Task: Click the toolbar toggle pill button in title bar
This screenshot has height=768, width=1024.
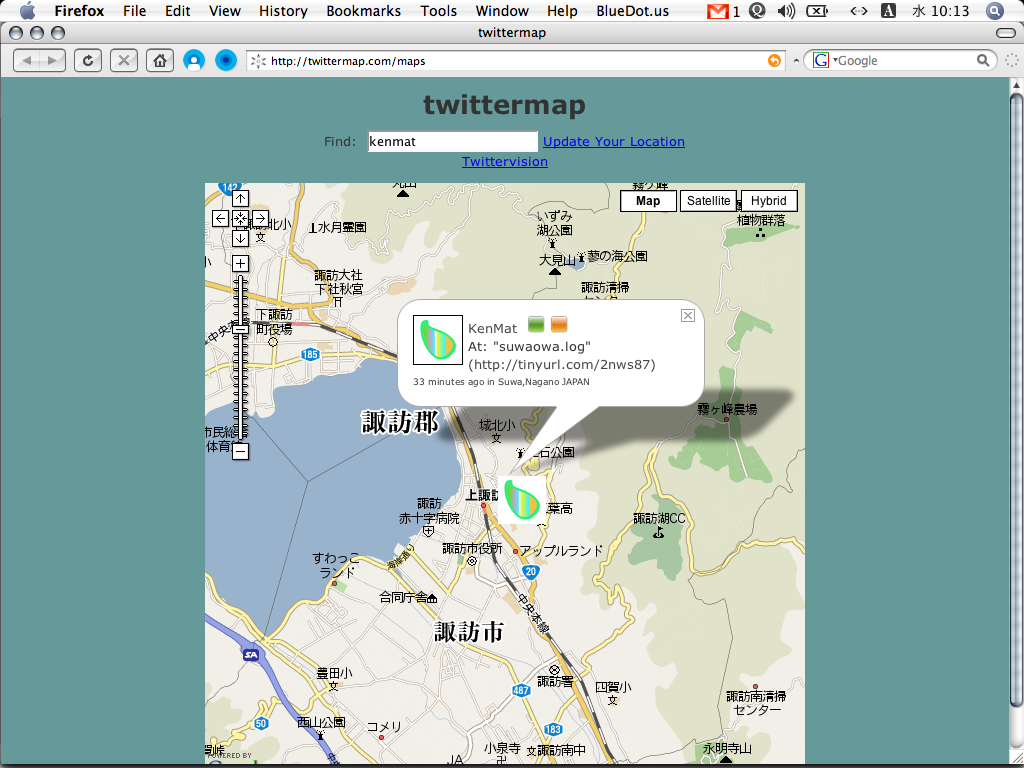Action: point(1005,33)
